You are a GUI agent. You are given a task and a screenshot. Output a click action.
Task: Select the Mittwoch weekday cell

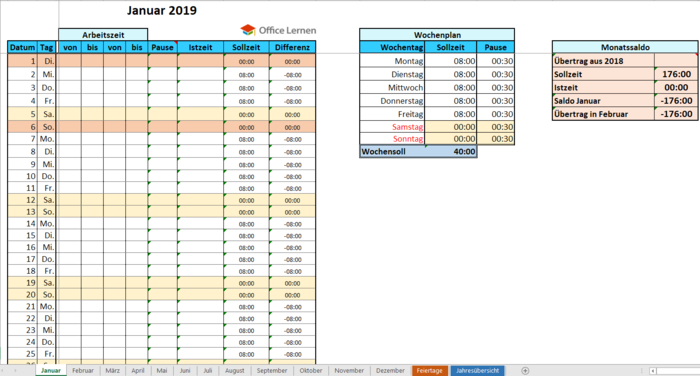tap(392, 88)
